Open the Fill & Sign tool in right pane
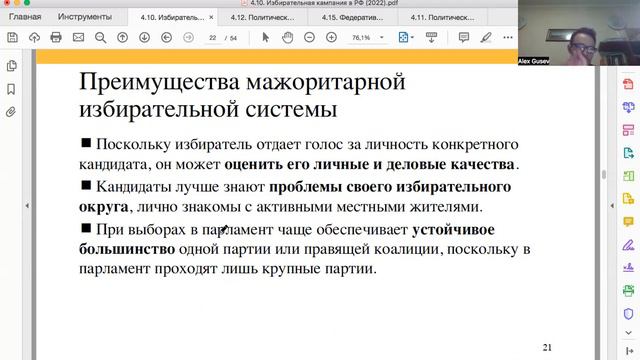The height and width of the screenshot is (360, 640). (x=628, y=245)
